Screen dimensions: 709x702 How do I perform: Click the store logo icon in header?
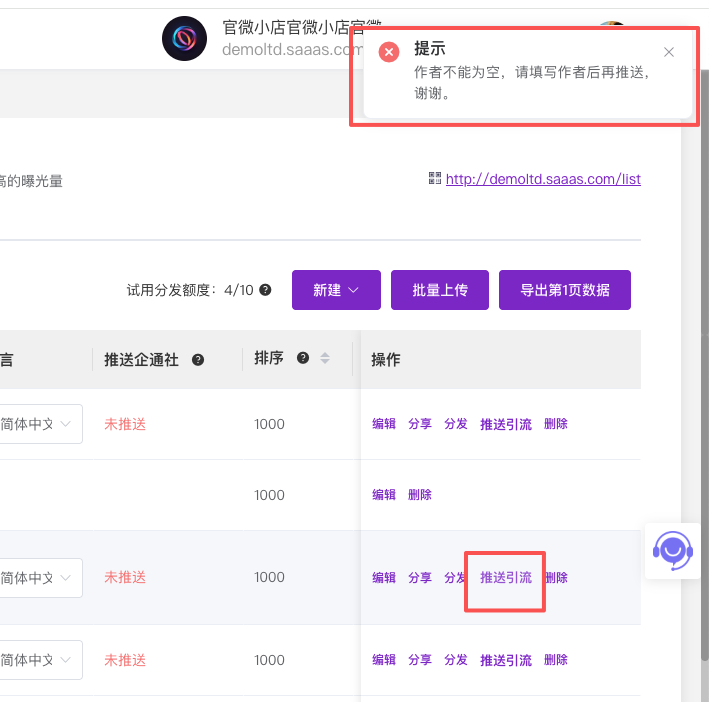(x=184, y=39)
